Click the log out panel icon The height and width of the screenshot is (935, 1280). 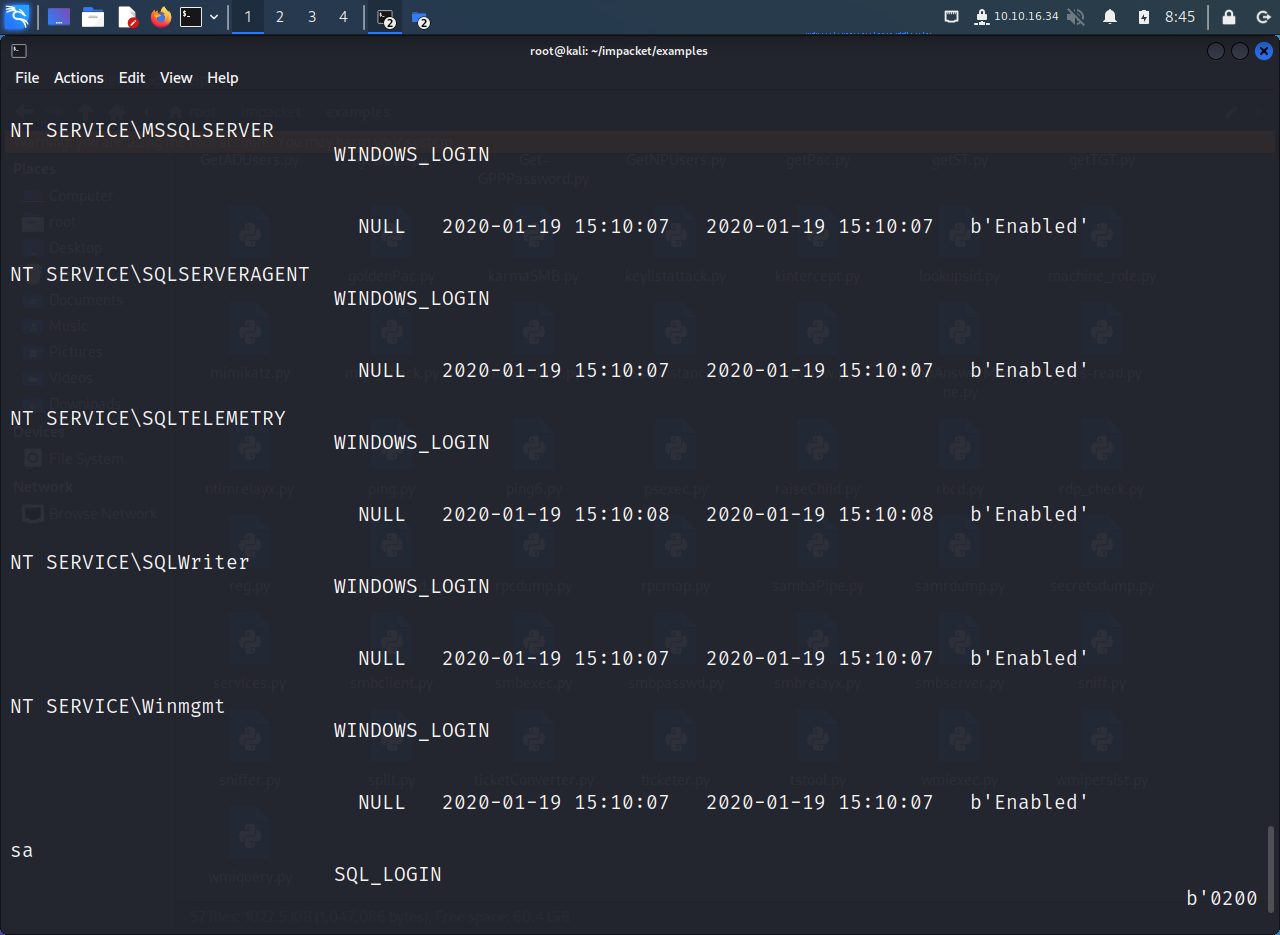pyautogui.click(x=1263, y=17)
